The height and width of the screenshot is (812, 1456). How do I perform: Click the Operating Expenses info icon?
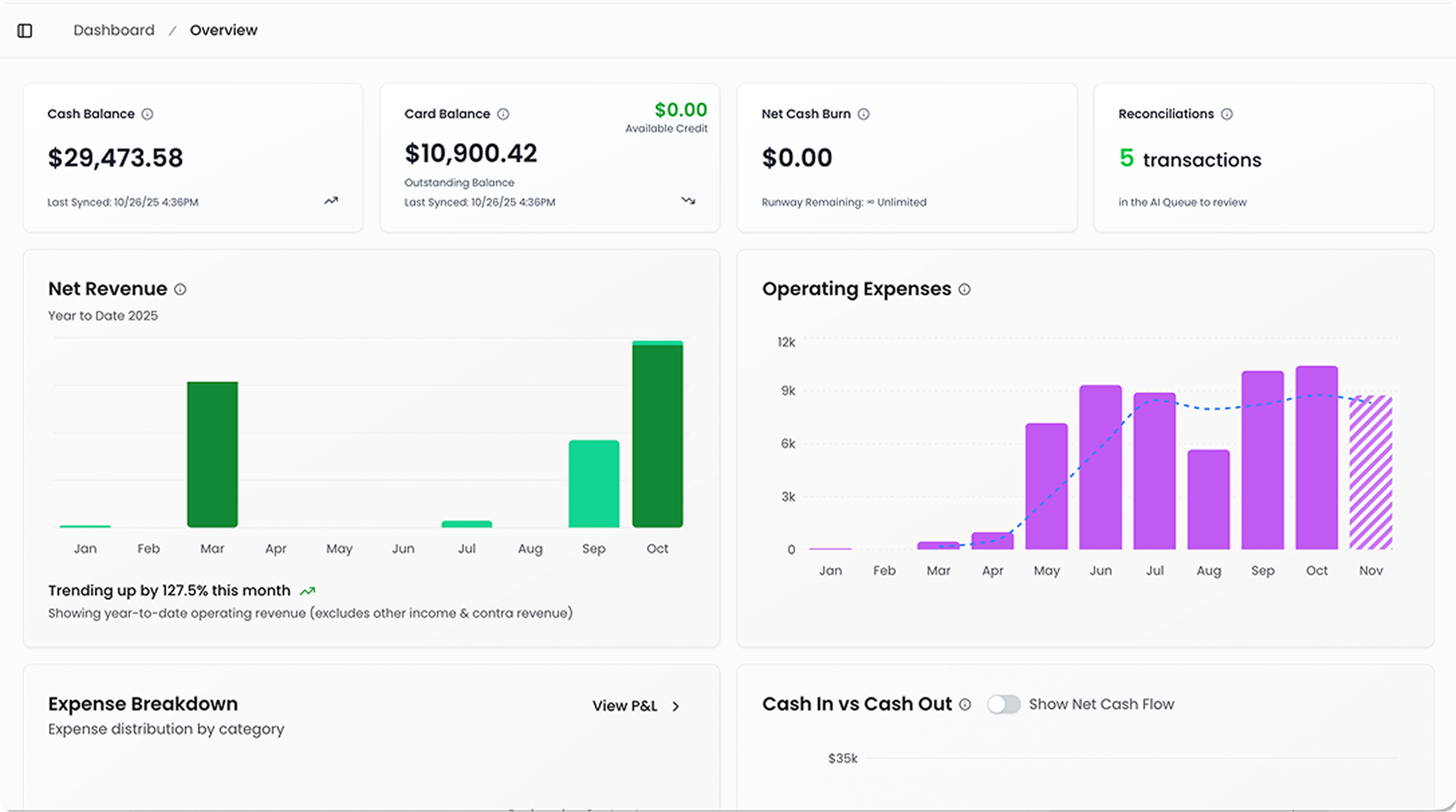click(x=965, y=290)
